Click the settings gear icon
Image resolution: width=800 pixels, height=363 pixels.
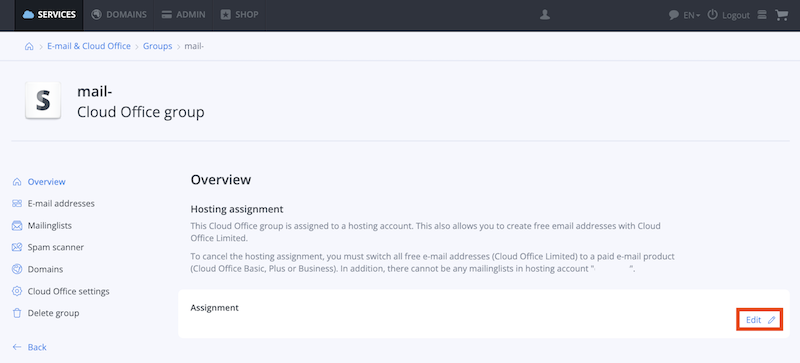pyautogui.click(x=17, y=292)
